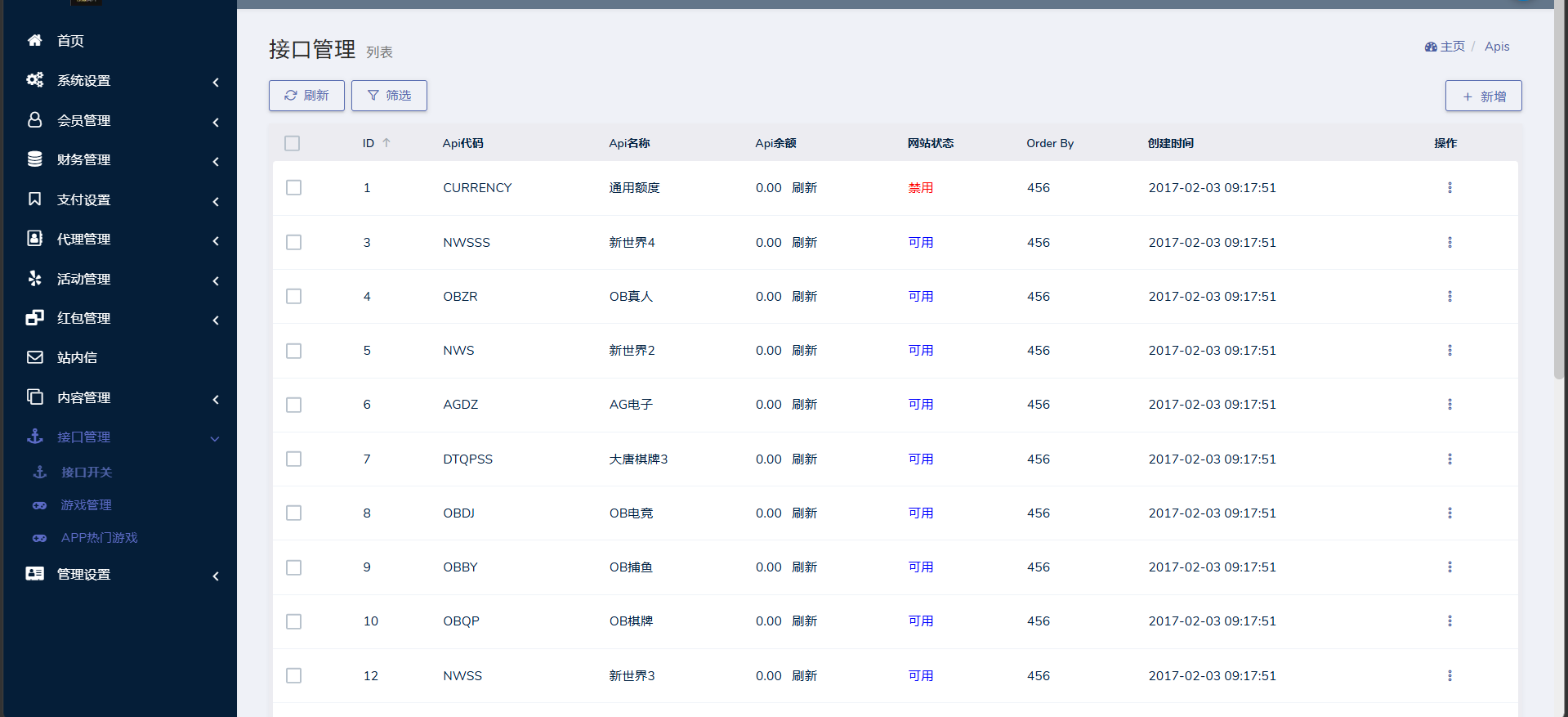Collapse the 接口管理 chevron
Viewport: 1568px width, 717px height.
pos(215,438)
